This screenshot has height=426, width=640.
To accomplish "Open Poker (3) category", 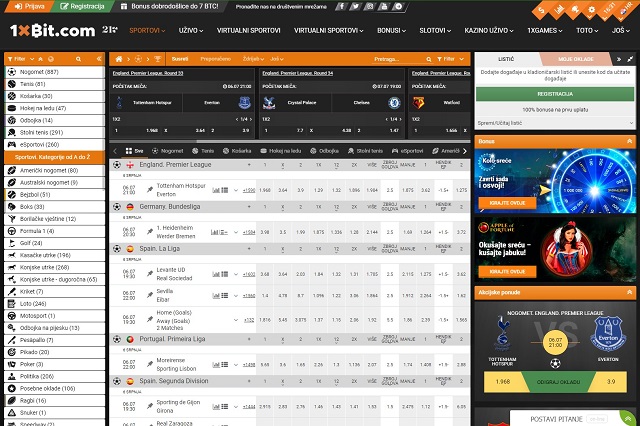I will (55, 364).
